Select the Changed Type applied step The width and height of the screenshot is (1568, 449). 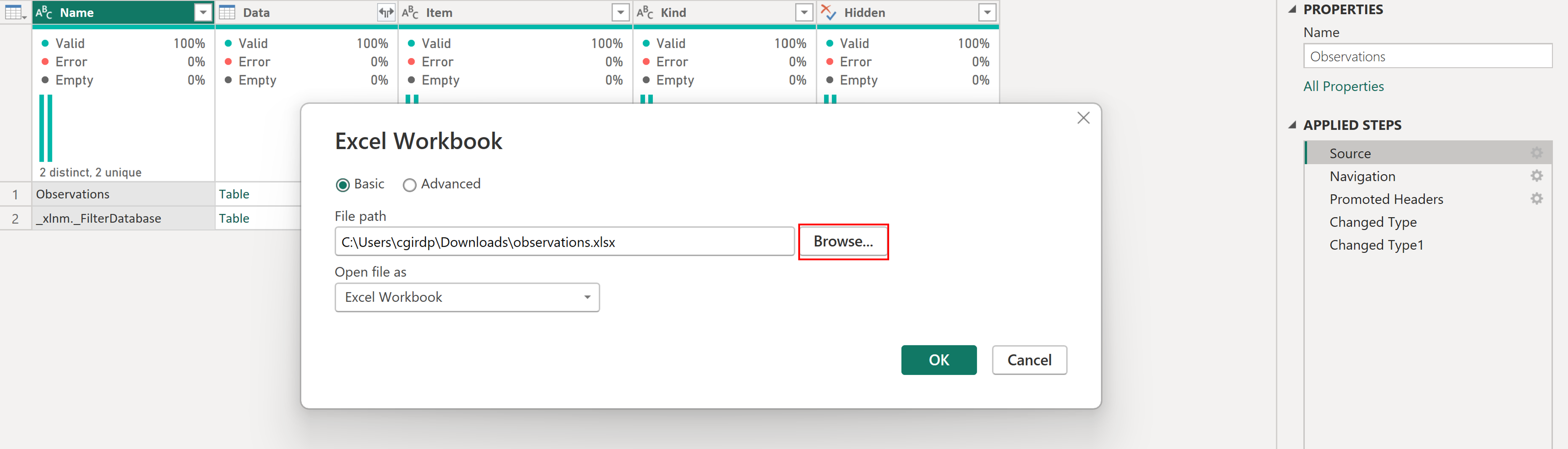coord(1373,222)
